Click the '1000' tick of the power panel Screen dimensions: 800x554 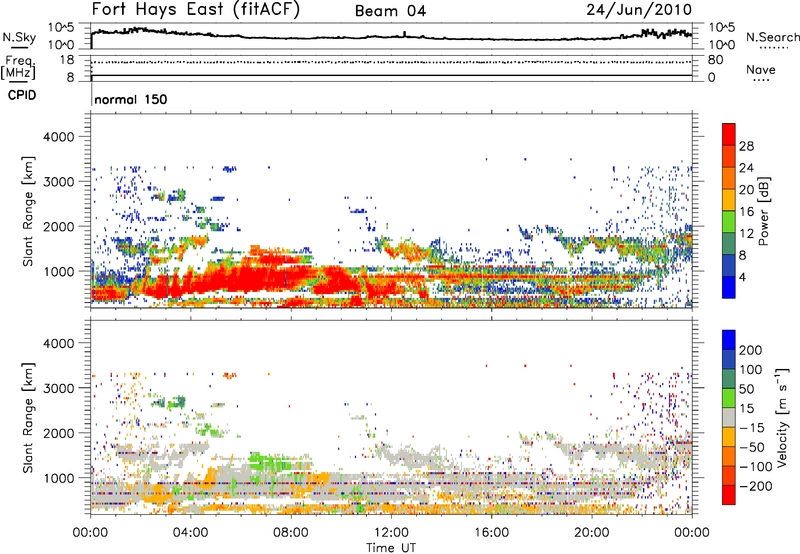pos(58,271)
